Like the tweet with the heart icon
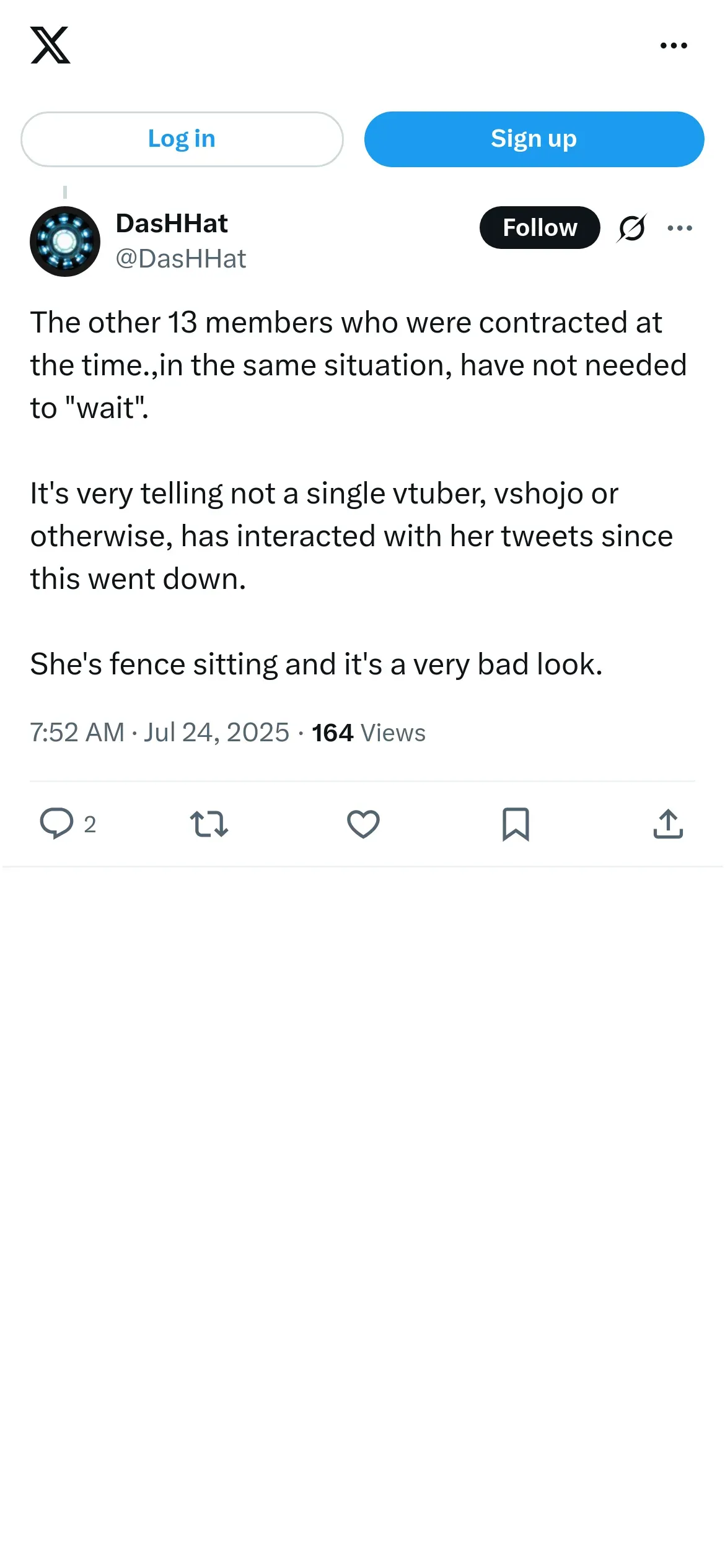 tap(363, 824)
